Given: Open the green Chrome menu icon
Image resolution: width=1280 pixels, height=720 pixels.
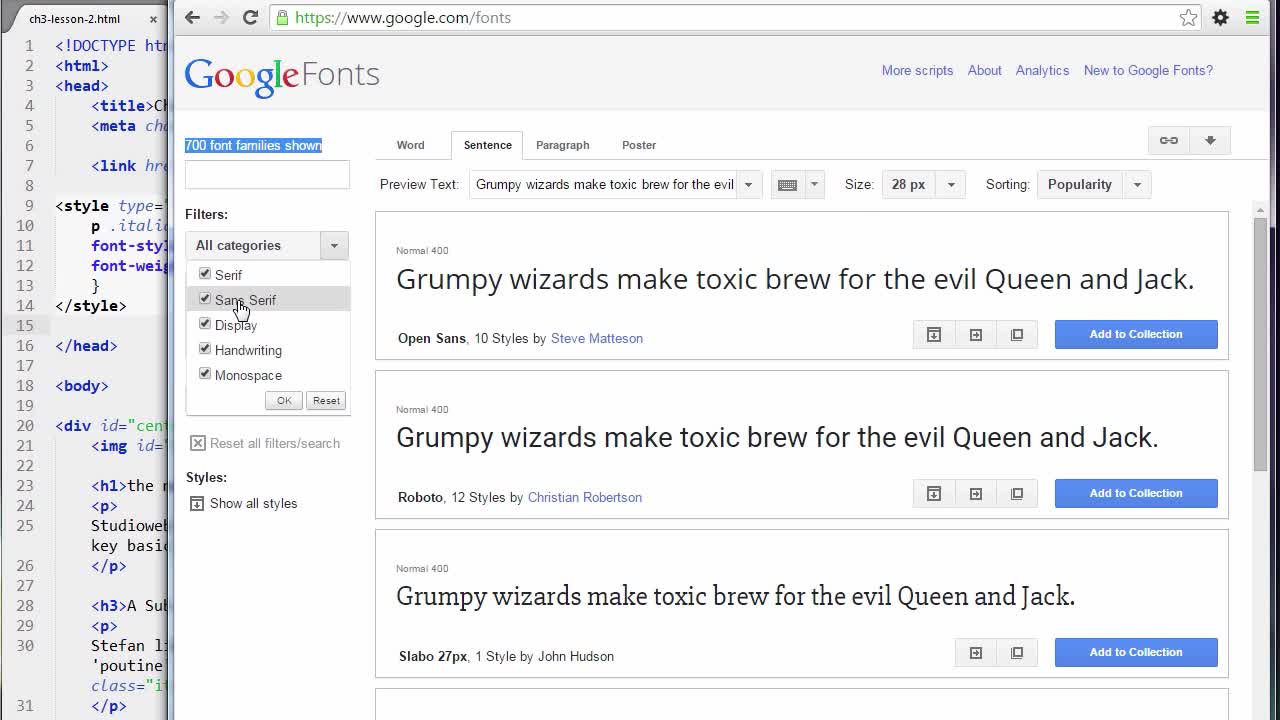Looking at the screenshot, I should [1252, 18].
